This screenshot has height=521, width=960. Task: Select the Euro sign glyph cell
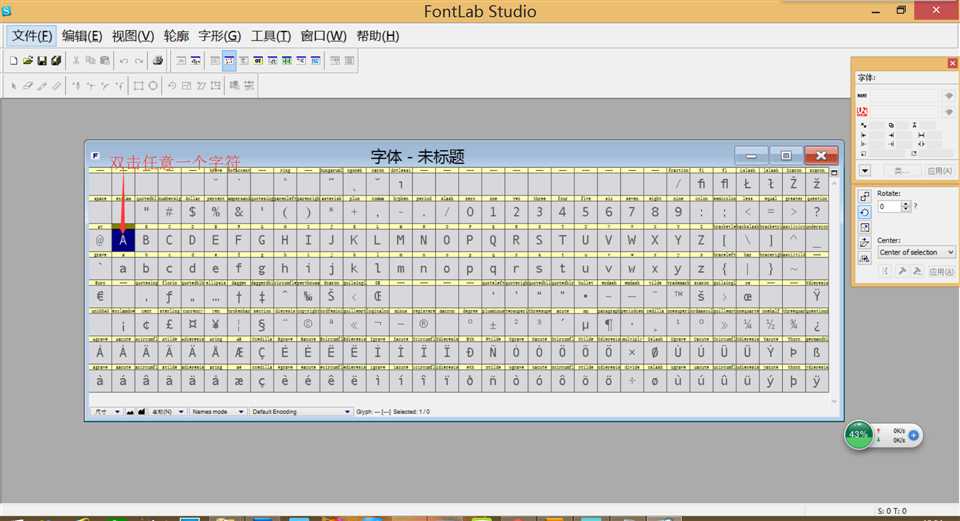click(100, 297)
